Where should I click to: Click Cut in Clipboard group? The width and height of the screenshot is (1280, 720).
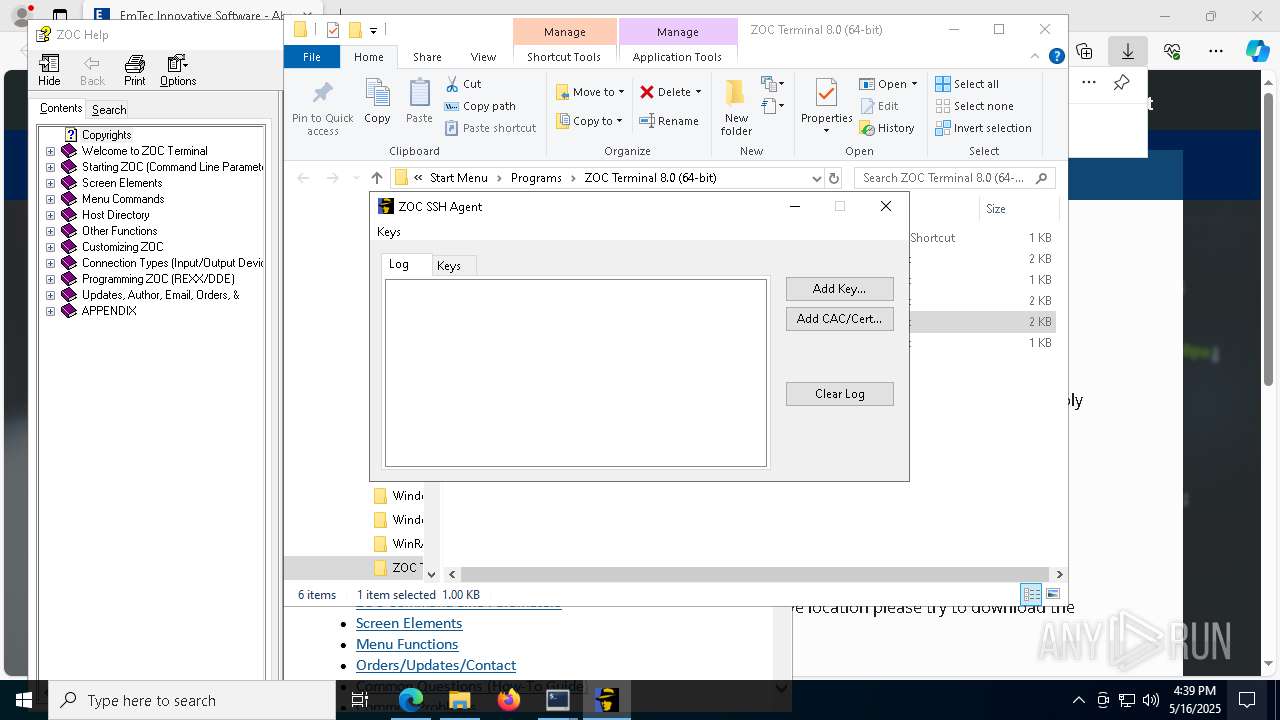(463, 84)
